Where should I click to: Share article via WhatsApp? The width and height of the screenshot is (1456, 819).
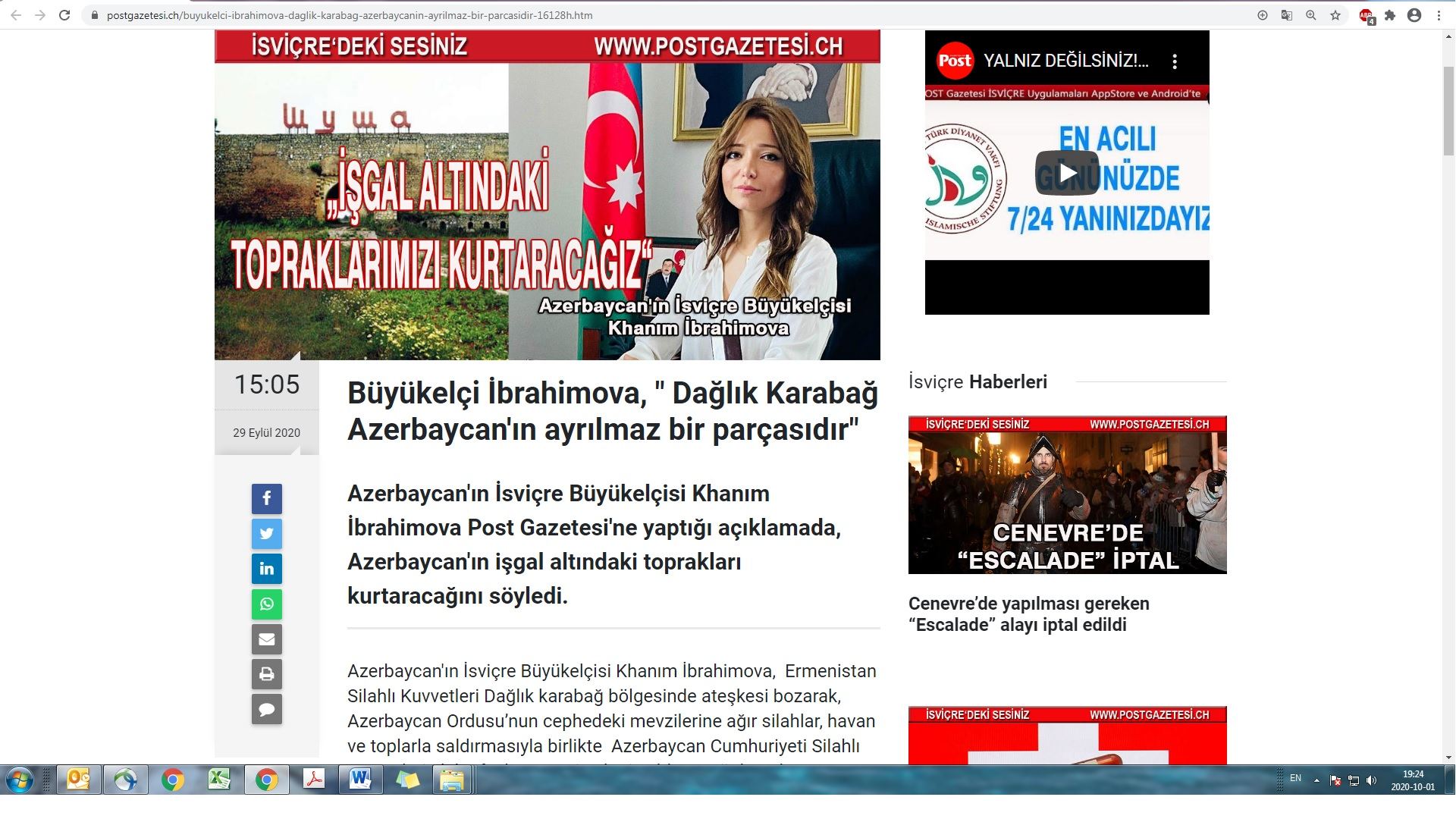[x=267, y=604]
